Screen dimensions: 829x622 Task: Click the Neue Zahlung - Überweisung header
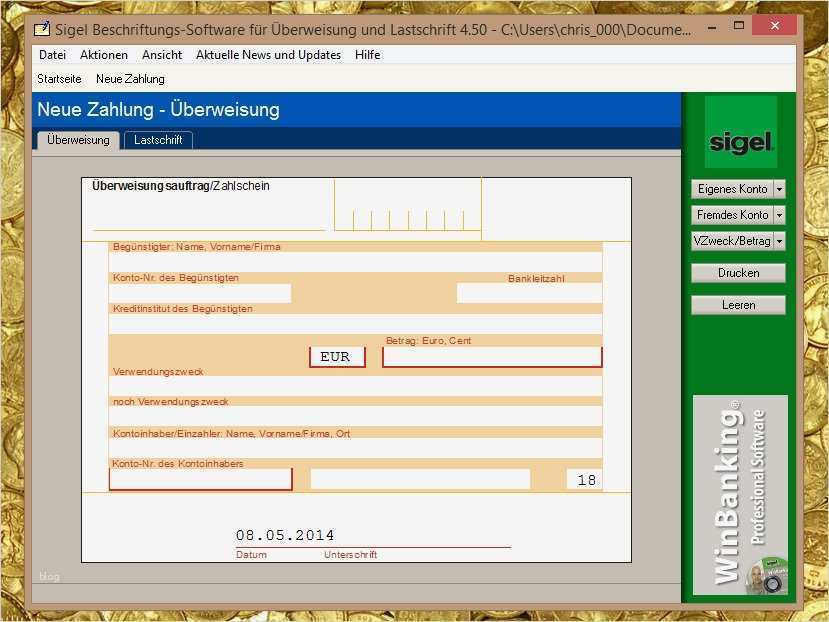coord(158,109)
